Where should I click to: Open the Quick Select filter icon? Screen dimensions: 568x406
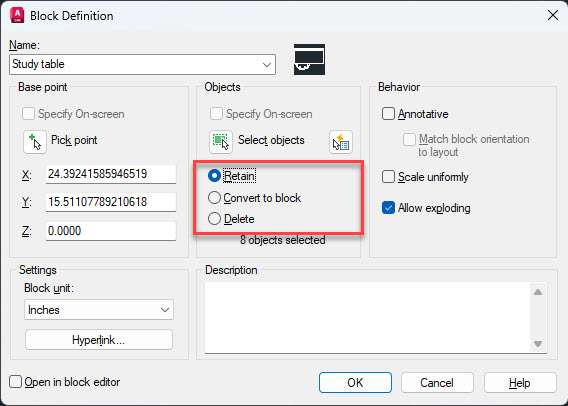(341, 142)
